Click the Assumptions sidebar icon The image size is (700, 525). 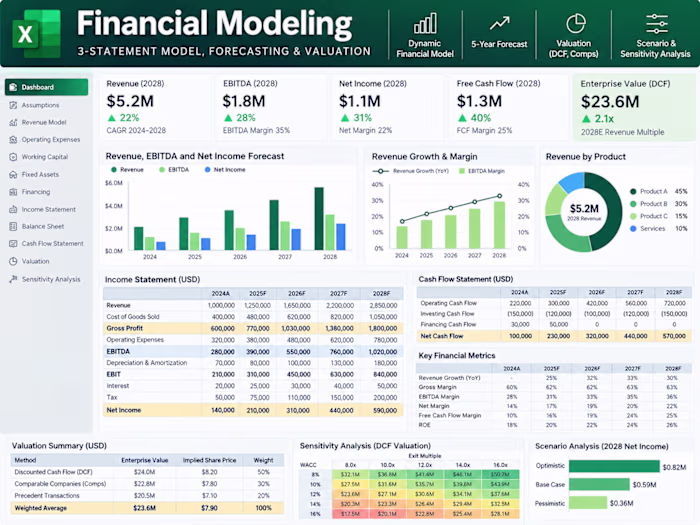(x=13, y=105)
